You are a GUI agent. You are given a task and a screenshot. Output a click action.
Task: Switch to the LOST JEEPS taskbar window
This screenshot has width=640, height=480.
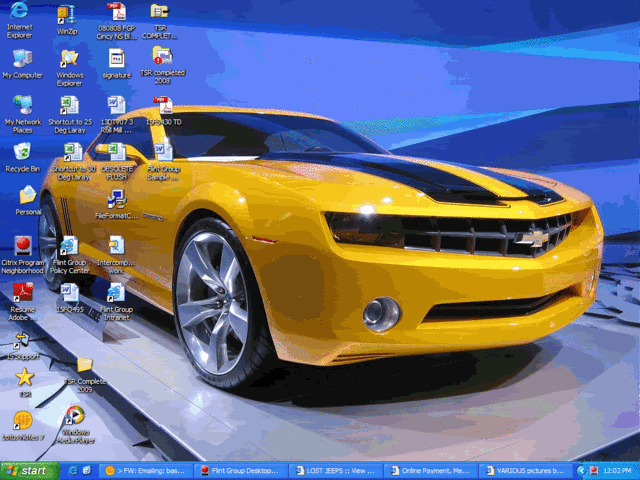pos(337,471)
